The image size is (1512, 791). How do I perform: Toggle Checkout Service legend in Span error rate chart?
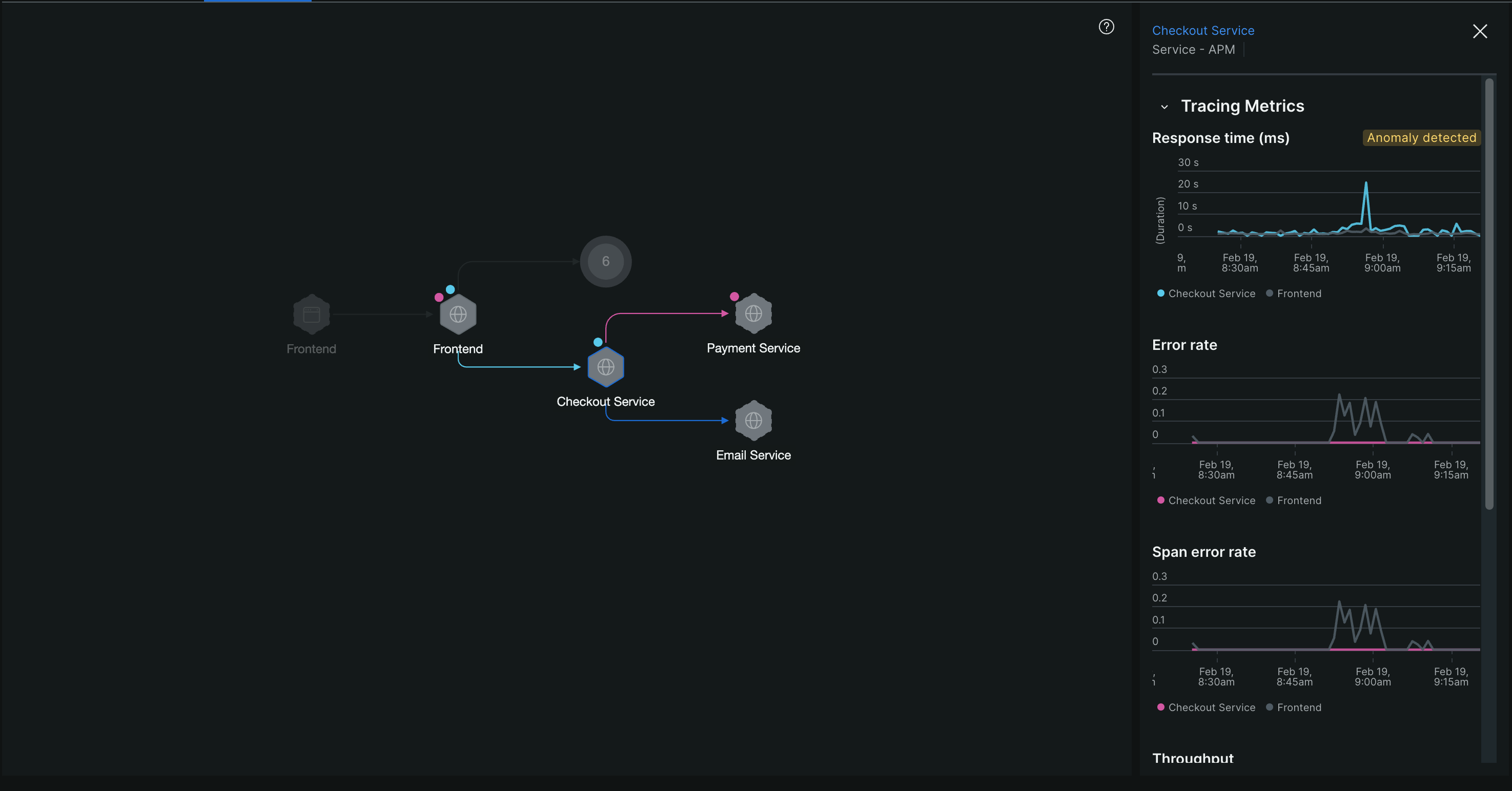point(1205,707)
